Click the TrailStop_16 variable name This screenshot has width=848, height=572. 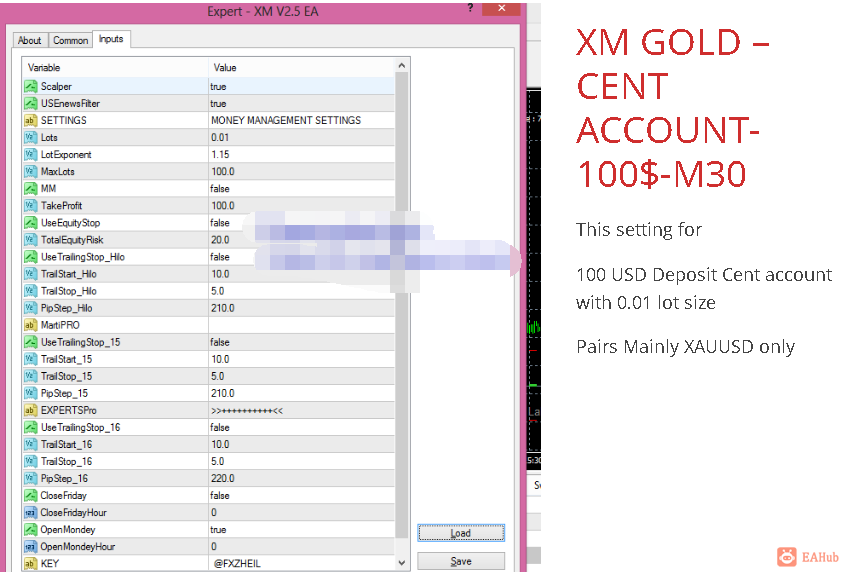click(67, 461)
